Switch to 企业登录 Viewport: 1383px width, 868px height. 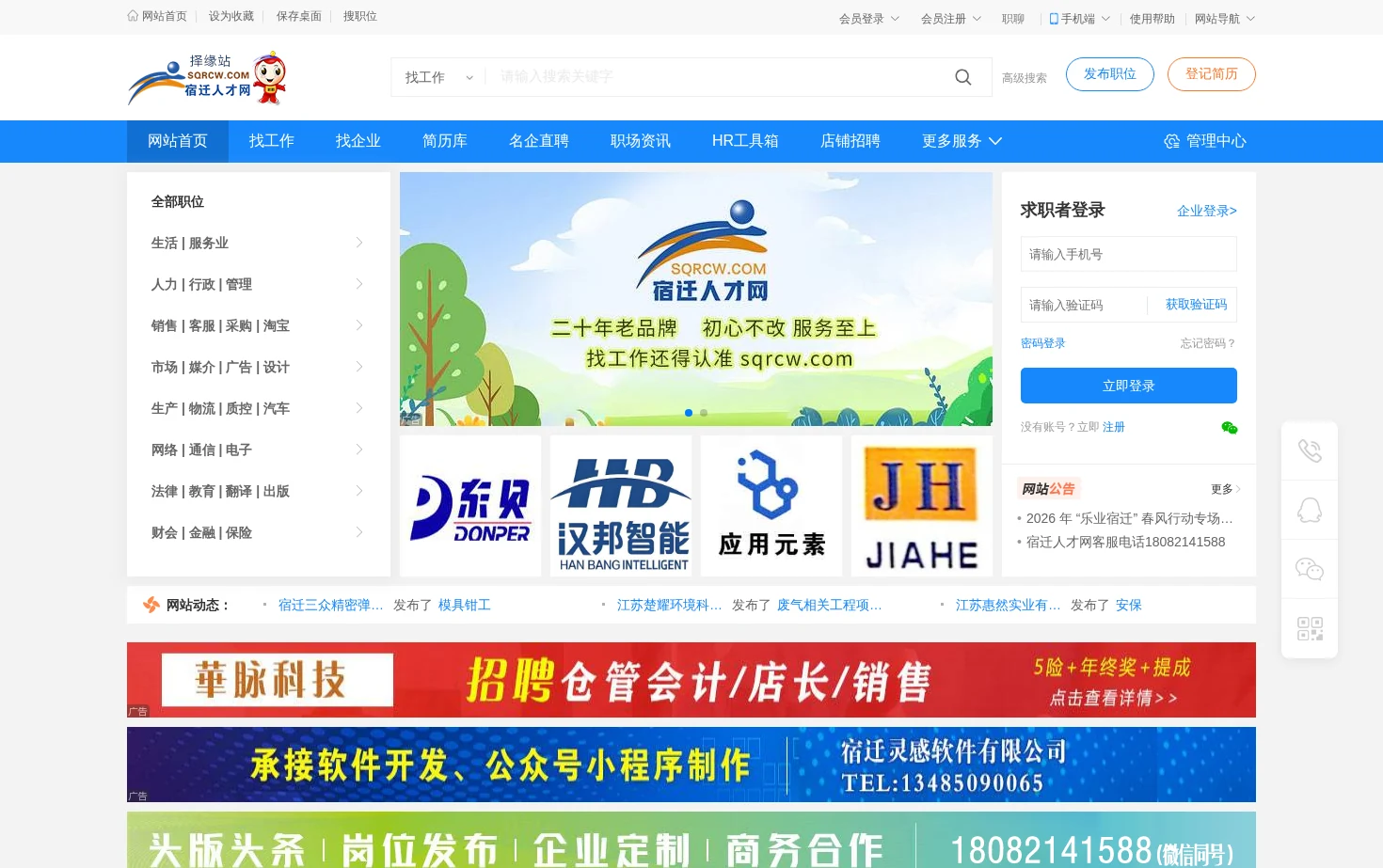click(x=1207, y=211)
